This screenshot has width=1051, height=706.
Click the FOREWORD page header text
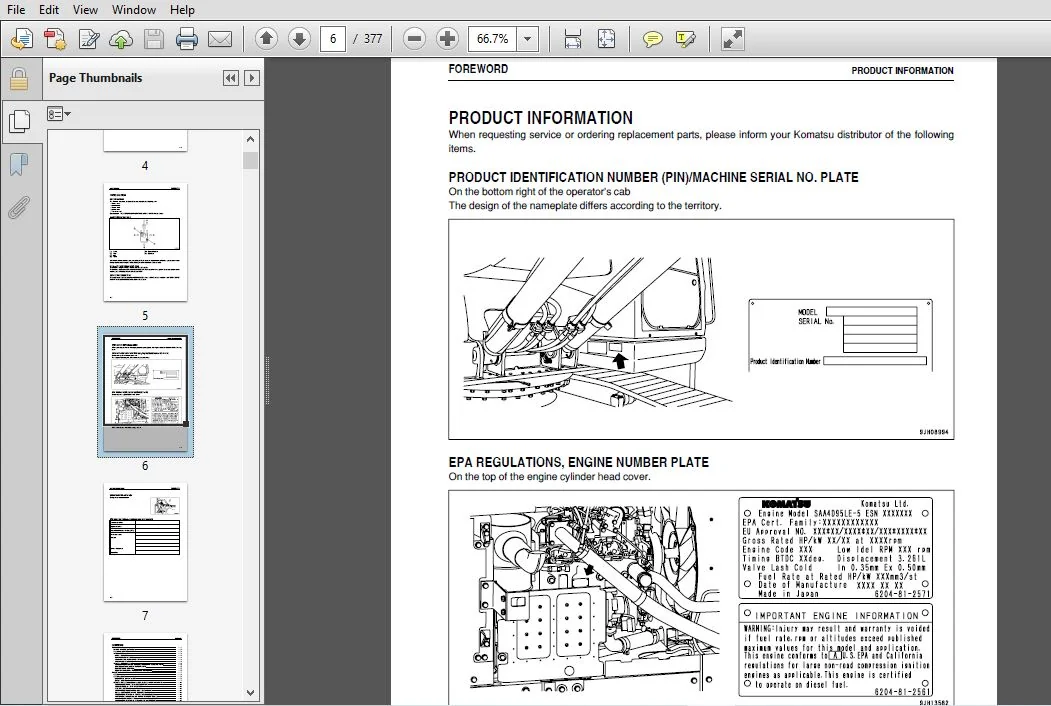coord(478,69)
